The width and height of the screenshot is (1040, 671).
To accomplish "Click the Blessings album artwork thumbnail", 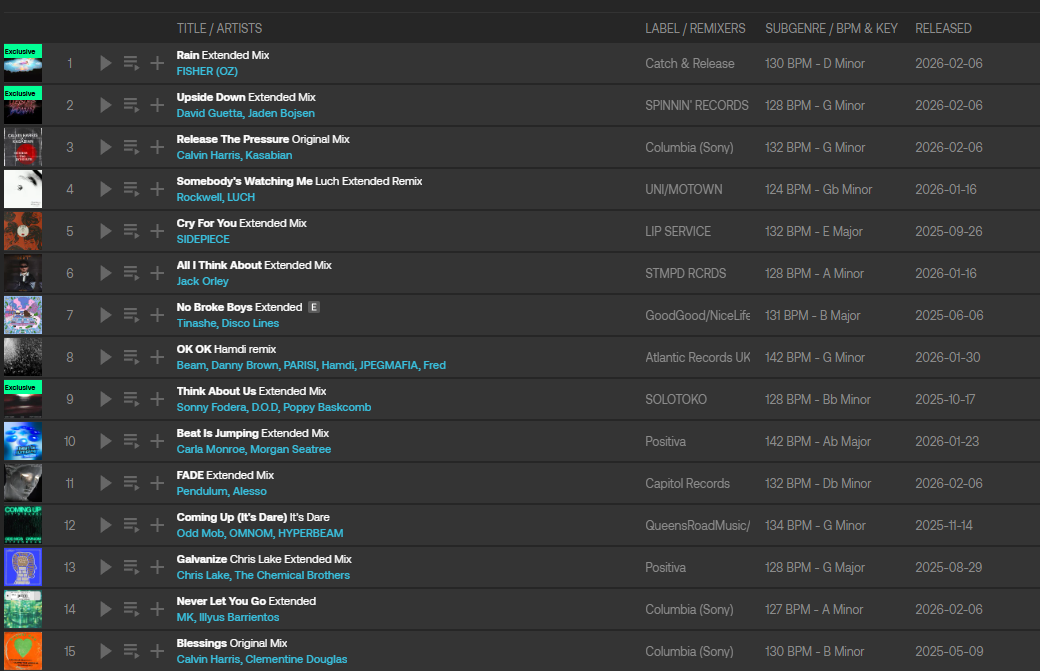I will click(23, 651).
